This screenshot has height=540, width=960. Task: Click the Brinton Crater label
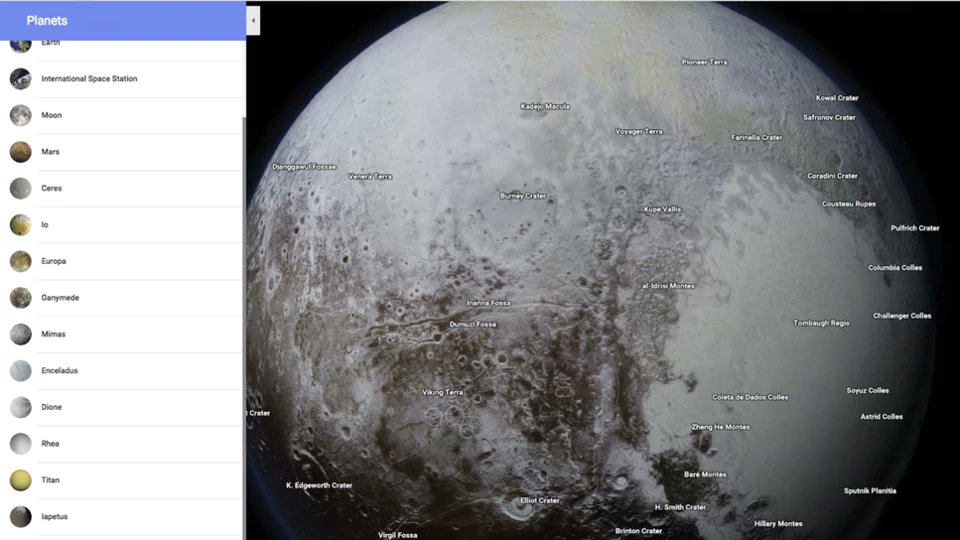click(639, 531)
